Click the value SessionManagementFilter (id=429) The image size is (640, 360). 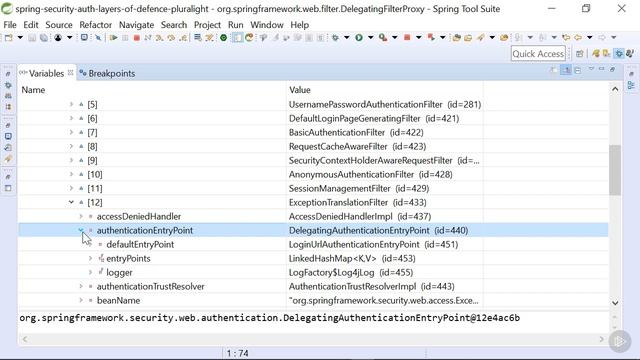coord(359,189)
